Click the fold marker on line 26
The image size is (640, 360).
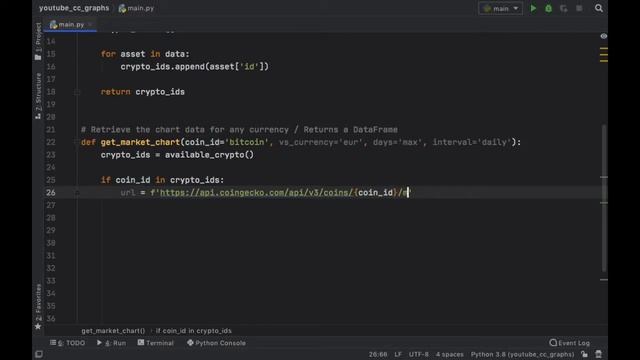77,193
